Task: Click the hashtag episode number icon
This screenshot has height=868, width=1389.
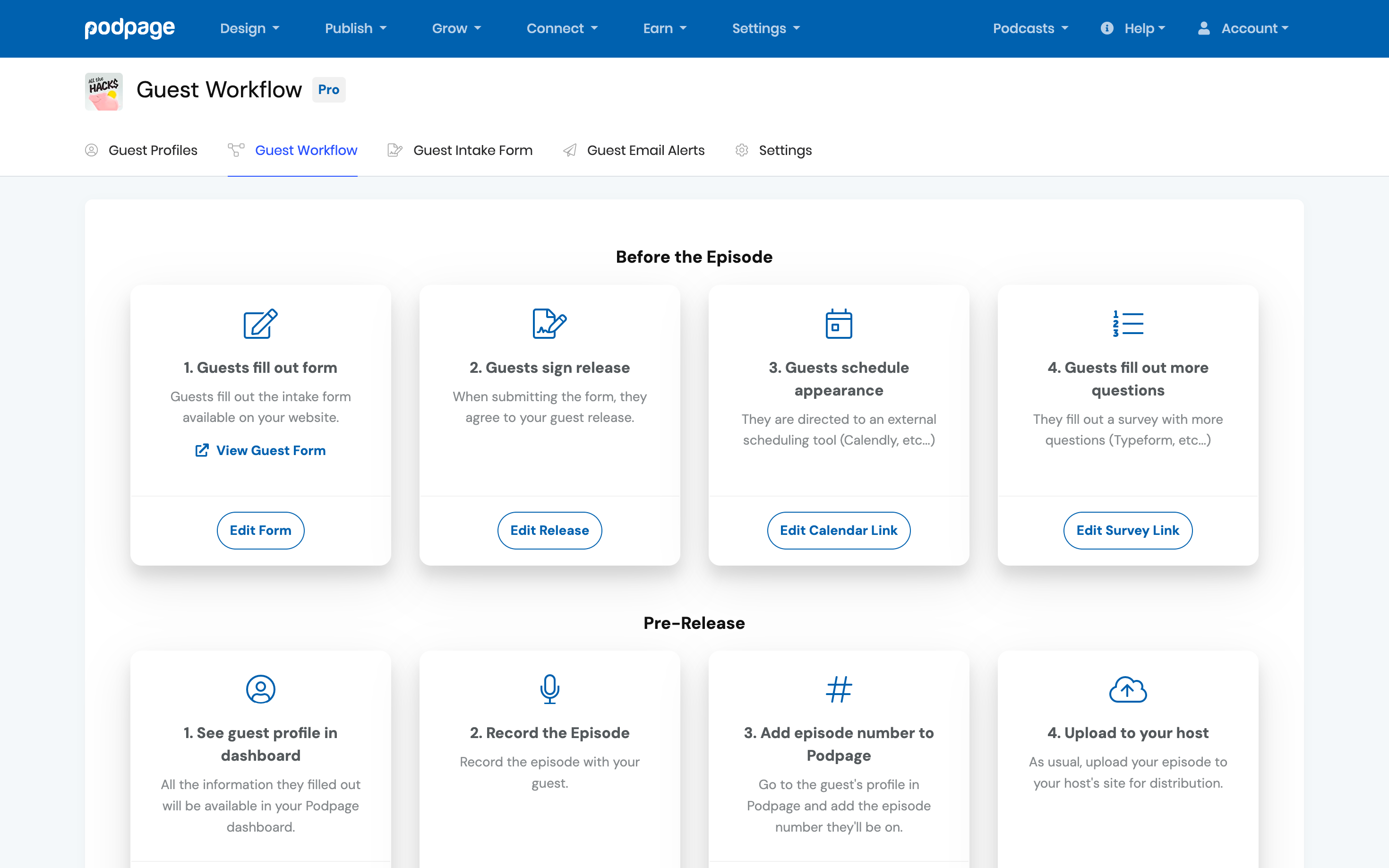Action: pos(839,689)
